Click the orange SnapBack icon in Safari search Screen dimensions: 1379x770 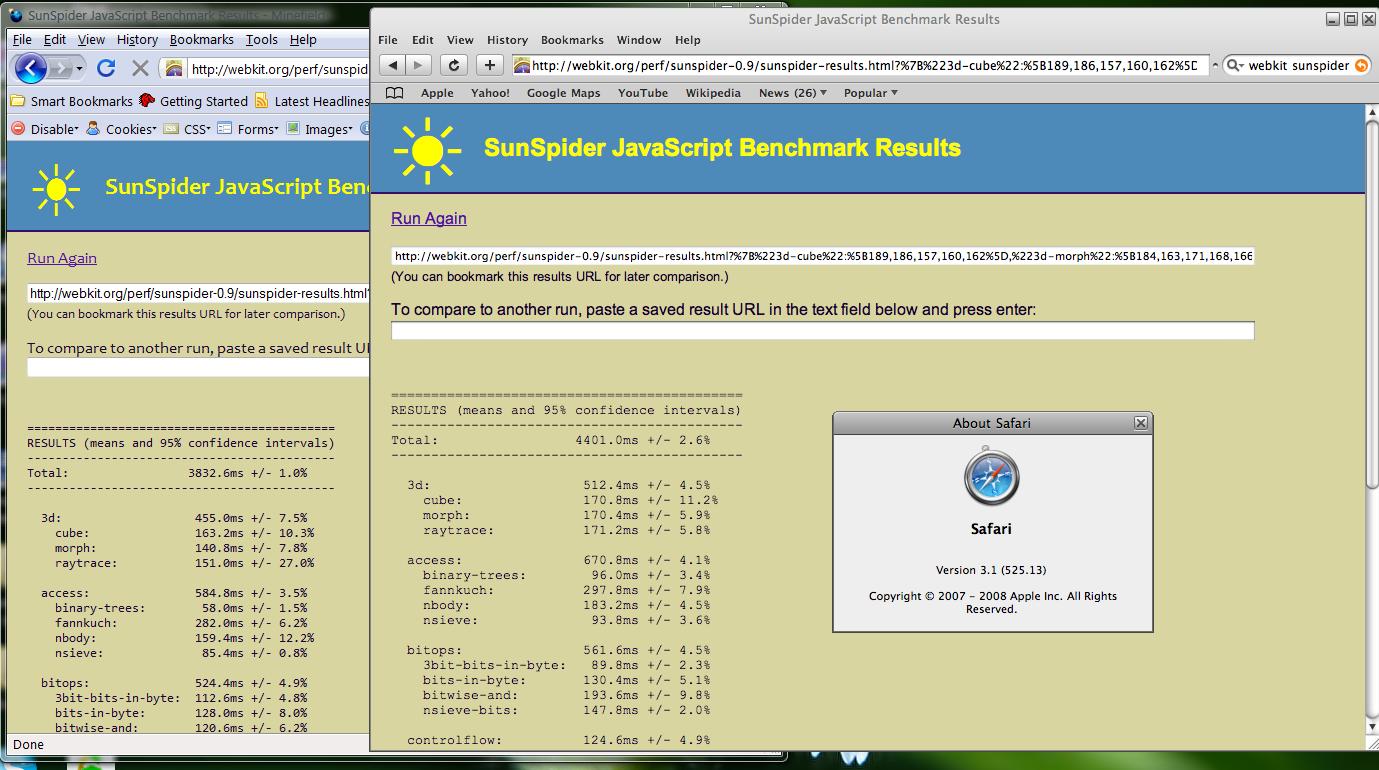1361,65
